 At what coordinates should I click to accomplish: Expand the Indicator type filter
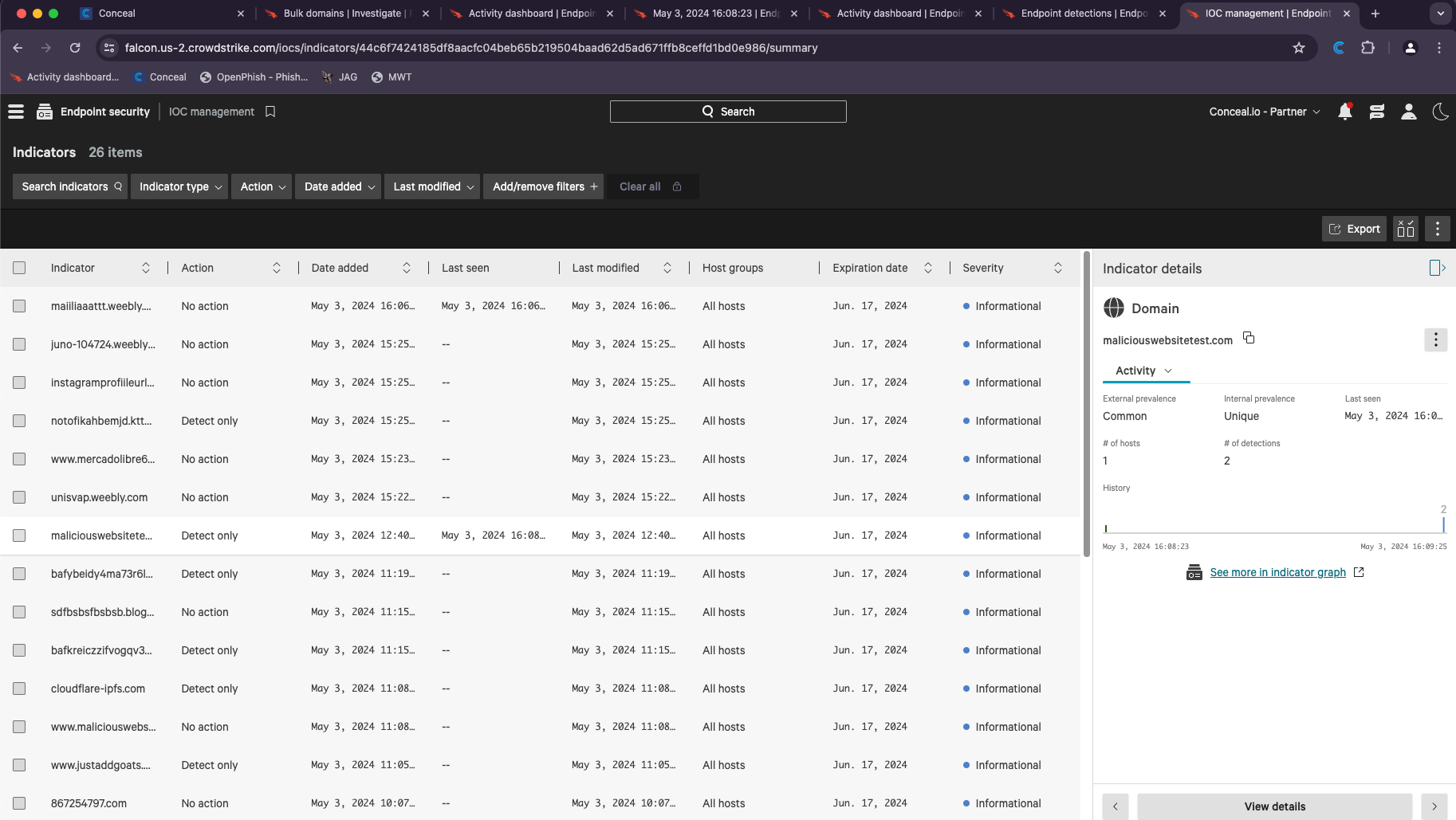pyautogui.click(x=180, y=186)
